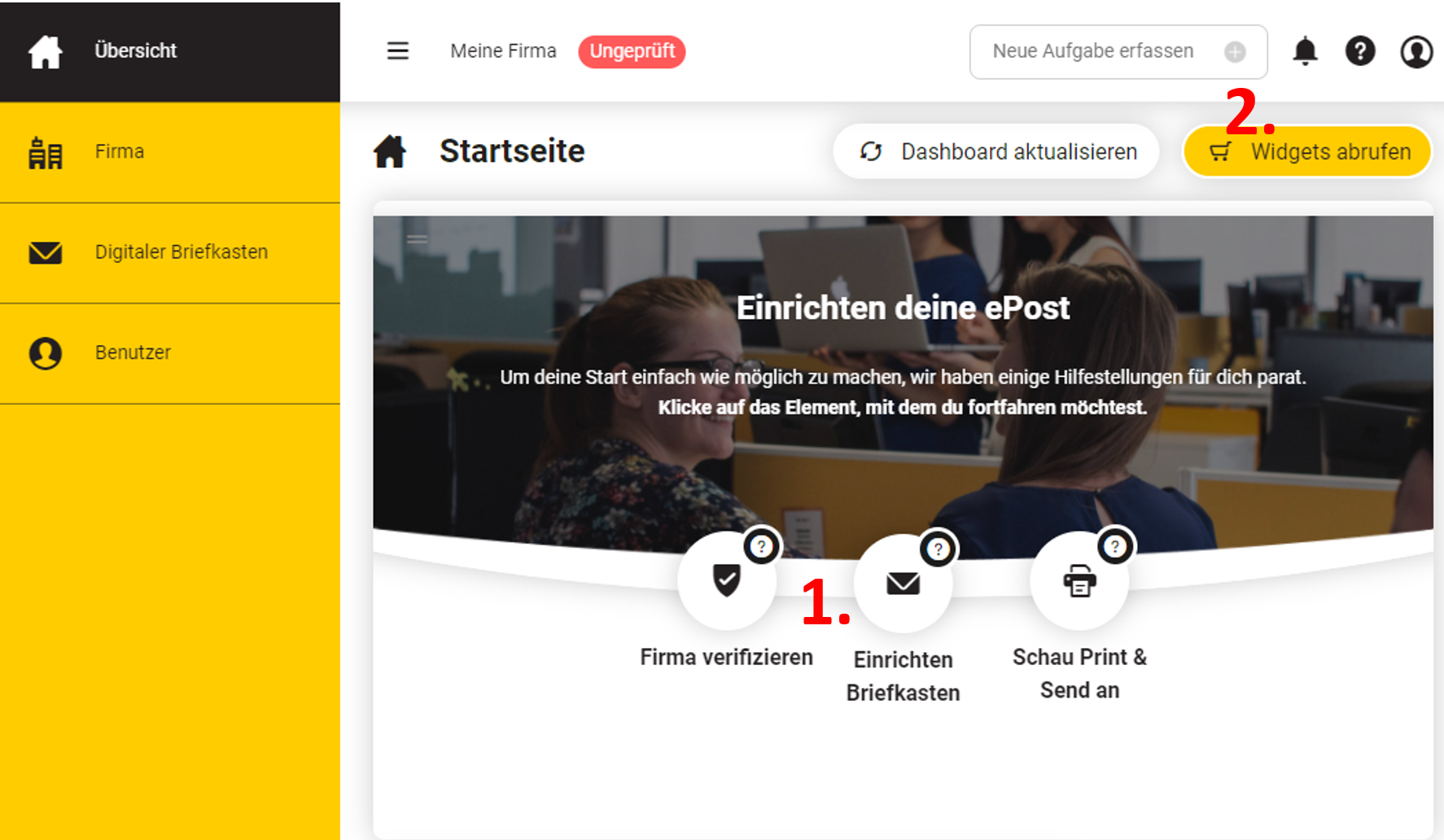
Task: Click the refresh icon in Dashboard aktualisieren
Action: pyautogui.click(x=871, y=151)
